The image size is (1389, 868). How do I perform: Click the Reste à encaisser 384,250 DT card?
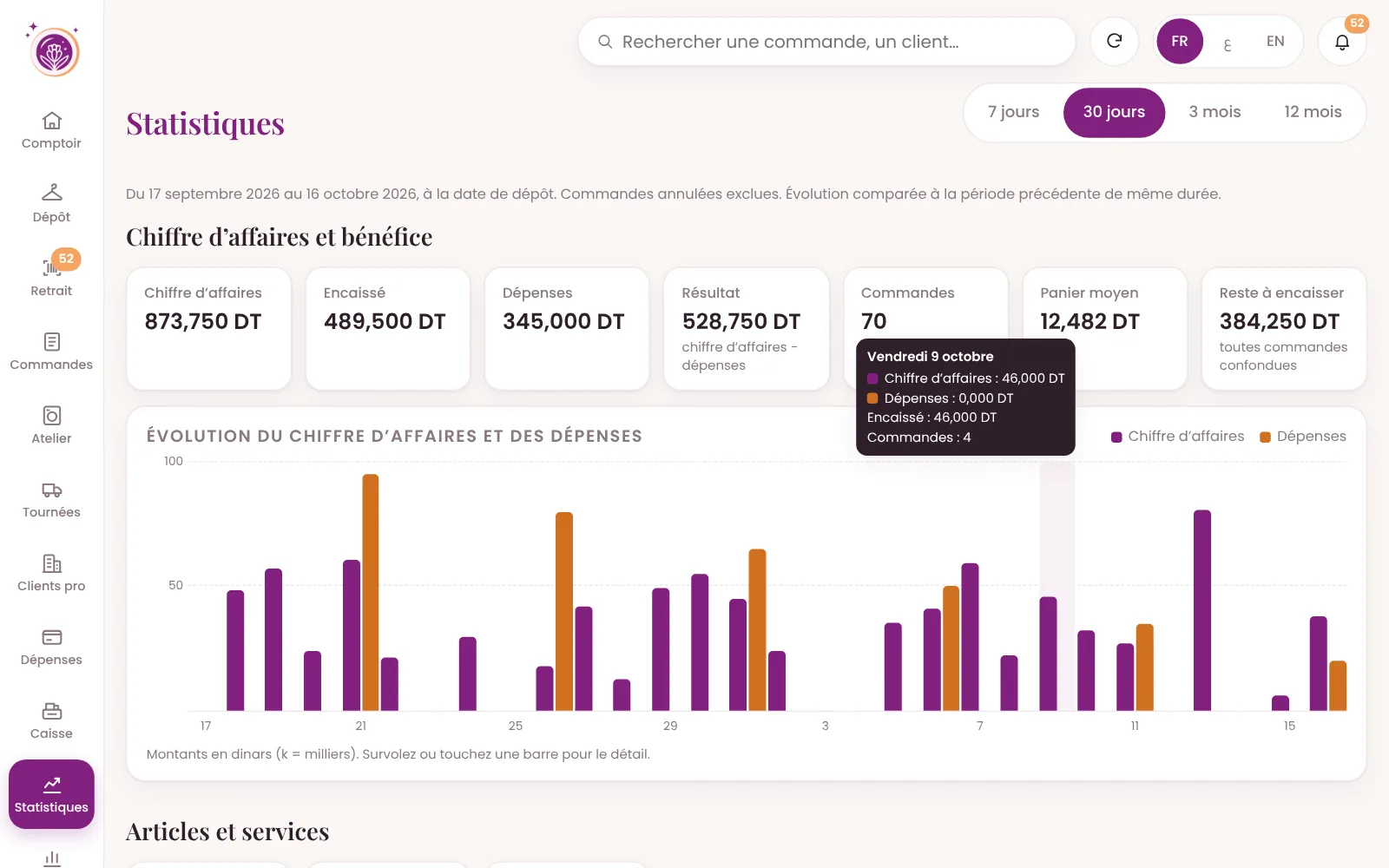pyautogui.click(x=1284, y=329)
